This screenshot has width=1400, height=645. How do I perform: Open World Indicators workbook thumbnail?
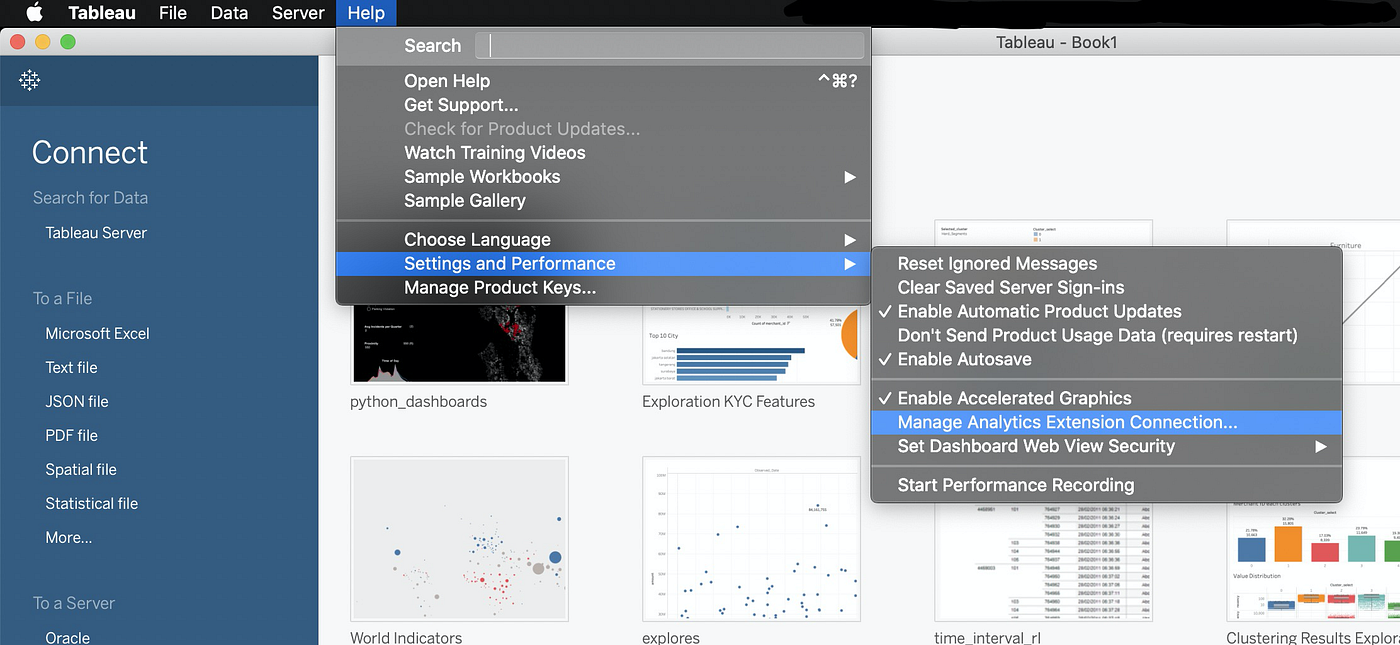(x=459, y=539)
